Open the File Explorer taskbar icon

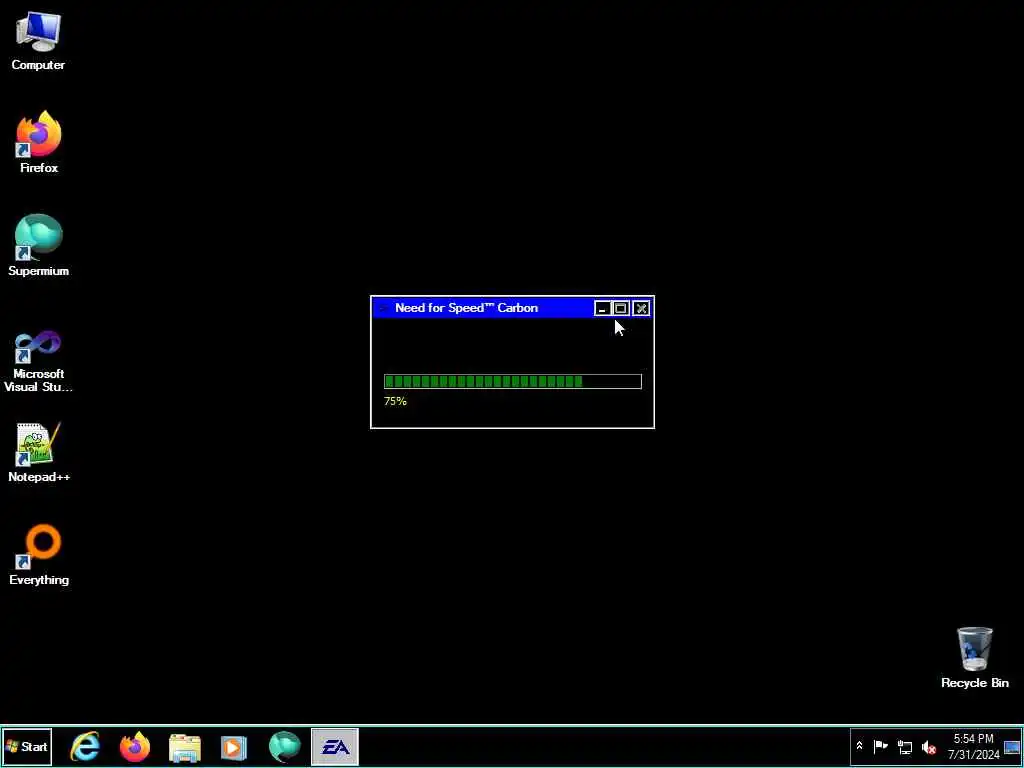click(185, 747)
